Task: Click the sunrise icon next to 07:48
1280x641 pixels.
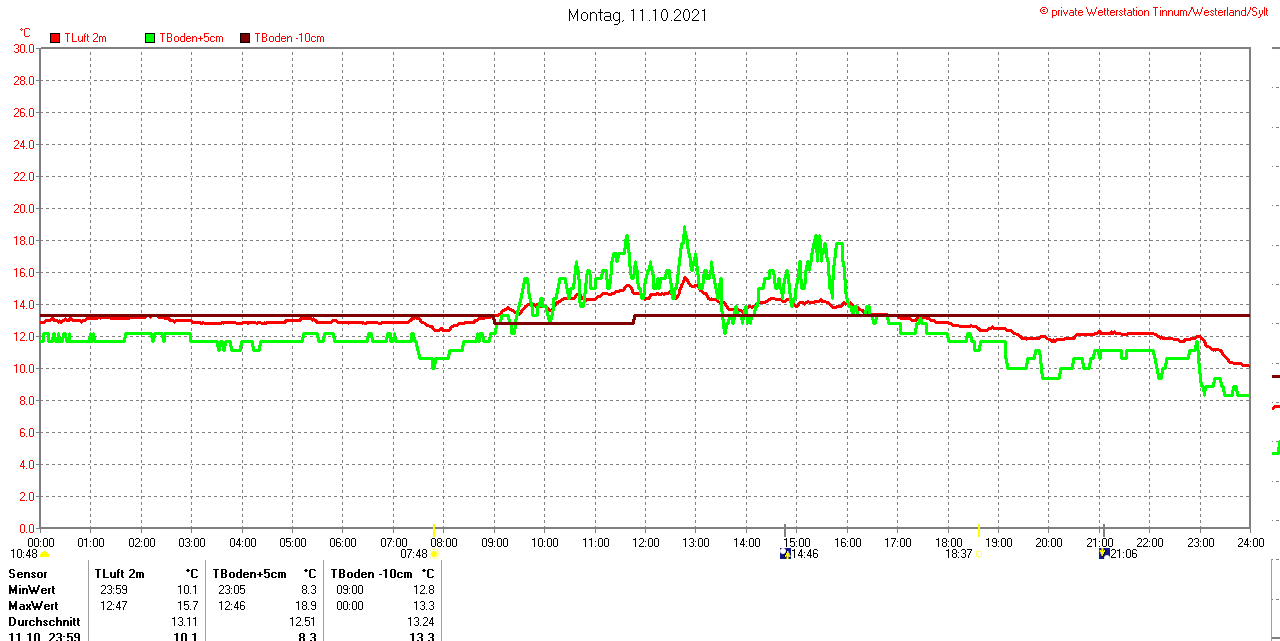Action: coord(435,554)
